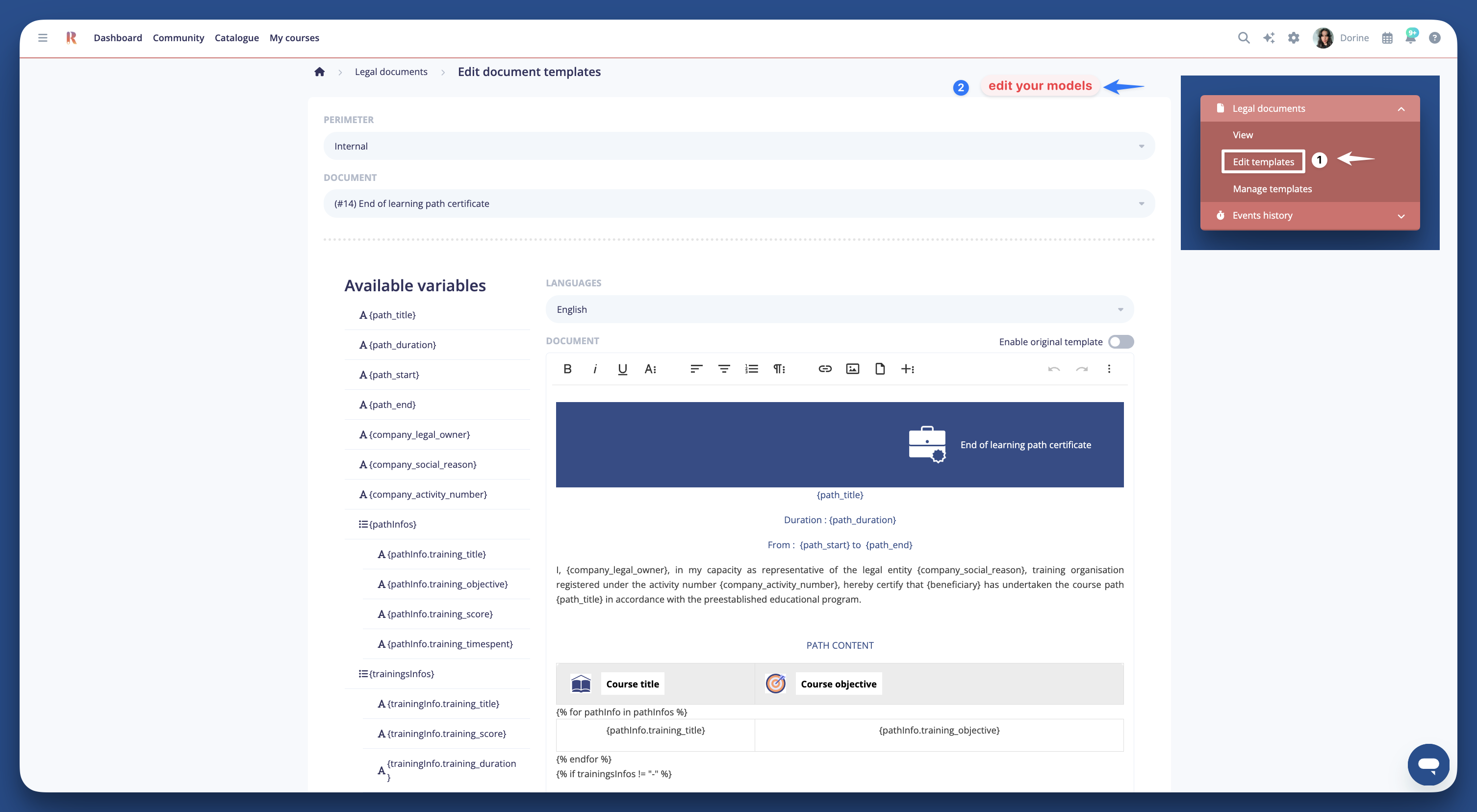Image resolution: width=1477 pixels, height=812 pixels.
Task: Open the notifications bell
Action: pyautogui.click(x=1411, y=37)
